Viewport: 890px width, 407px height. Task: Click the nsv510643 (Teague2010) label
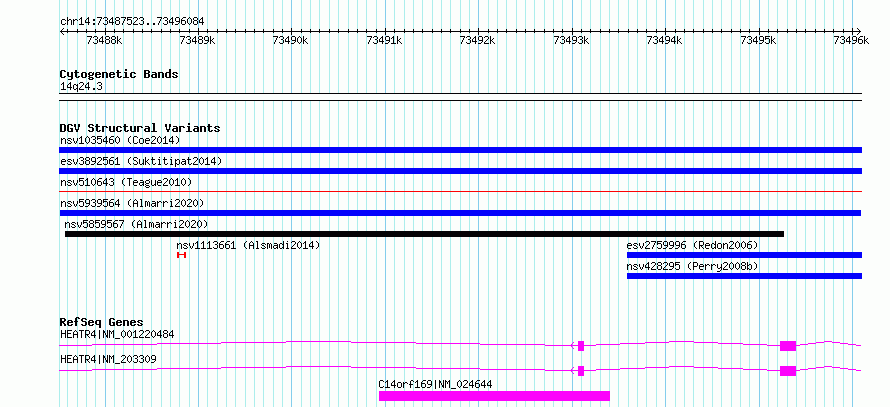point(126,182)
